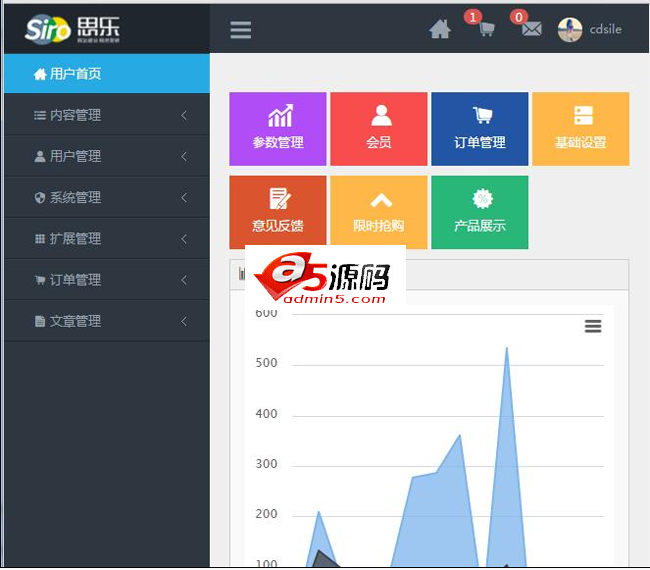Open 内容管理 sidebar menu

pyautogui.click(x=107, y=115)
